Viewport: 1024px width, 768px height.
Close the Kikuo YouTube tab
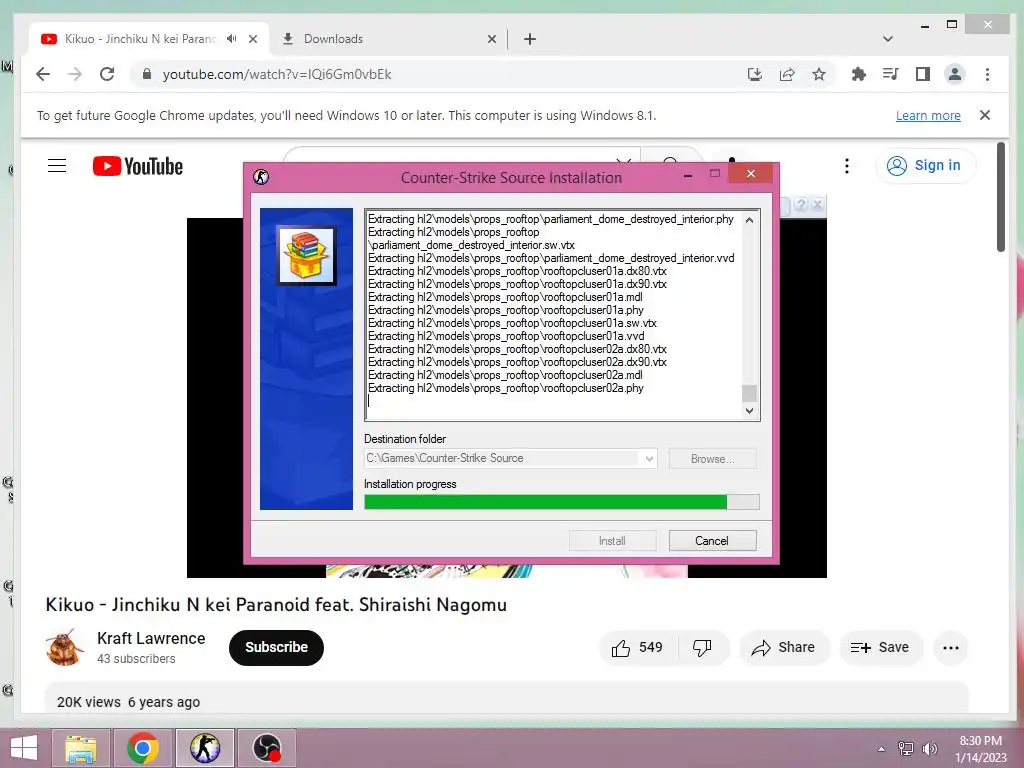(x=253, y=39)
